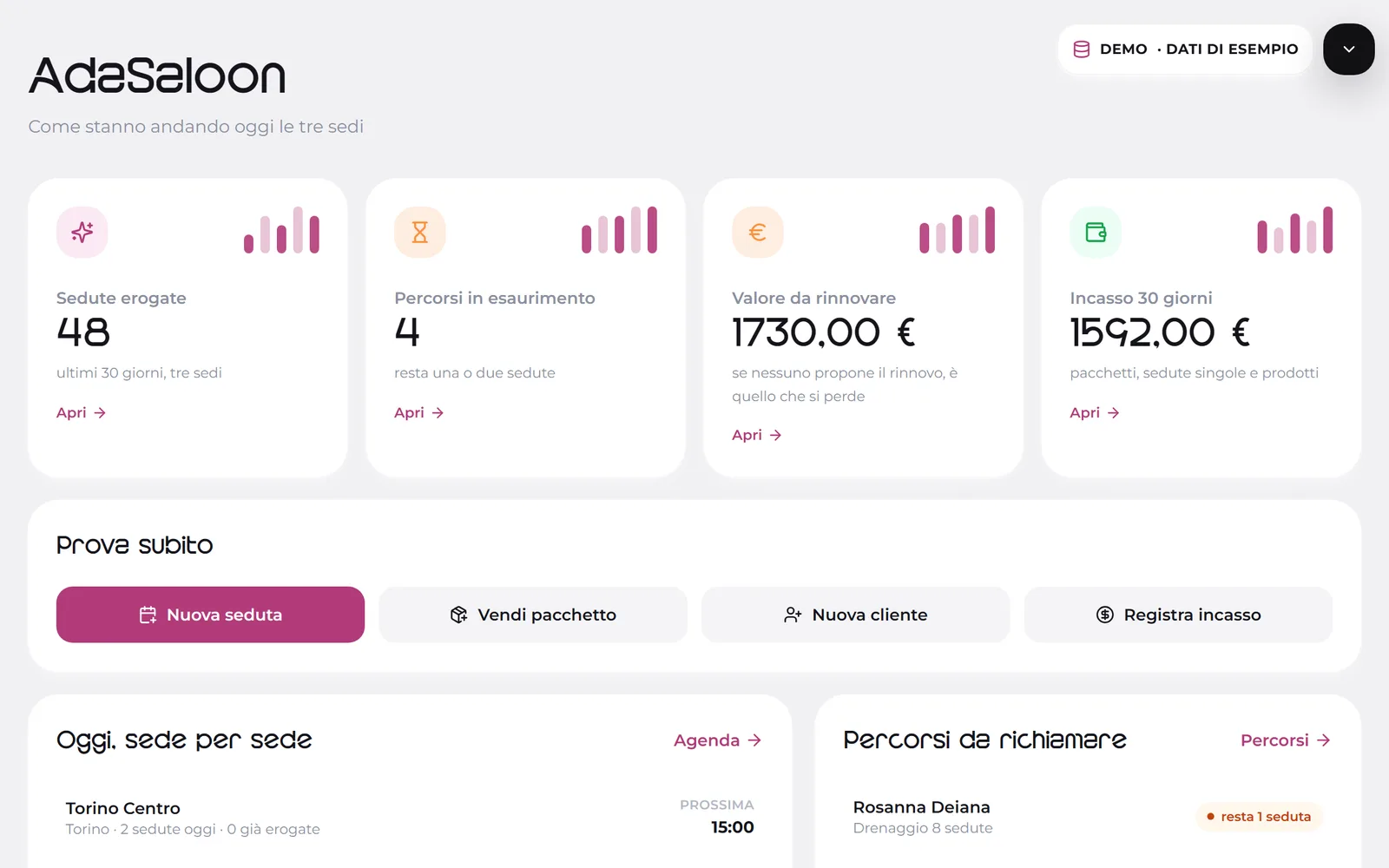
Task: Click the database icon beside DEMO label
Action: click(1082, 49)
